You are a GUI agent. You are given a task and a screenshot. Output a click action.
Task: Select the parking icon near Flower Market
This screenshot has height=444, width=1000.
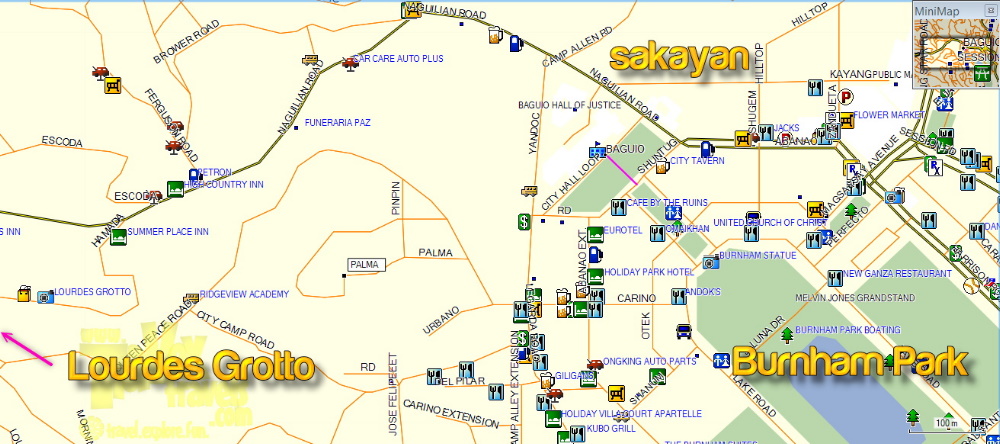point(846,97)
